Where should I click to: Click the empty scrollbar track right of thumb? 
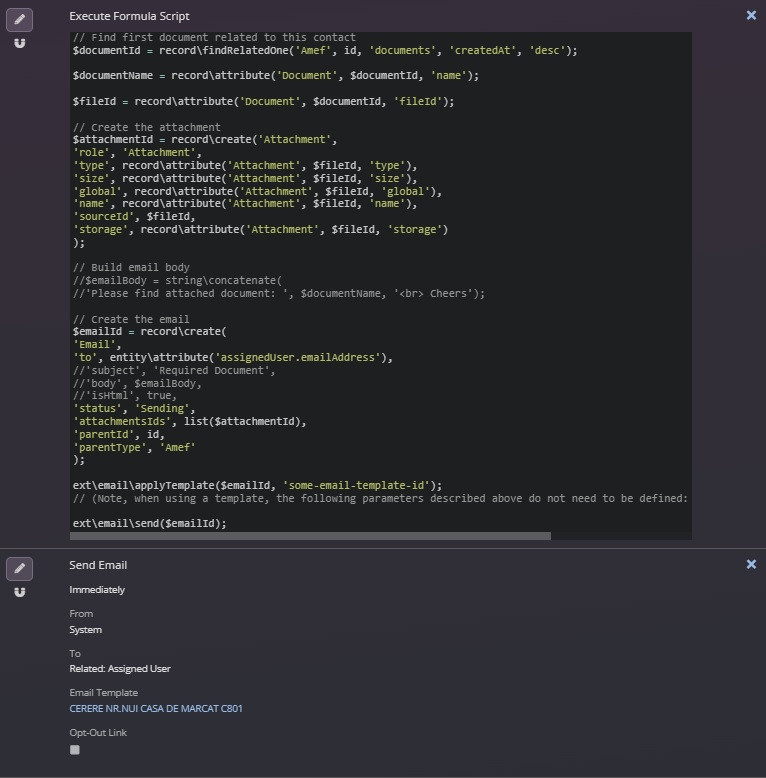coord(620,536)
